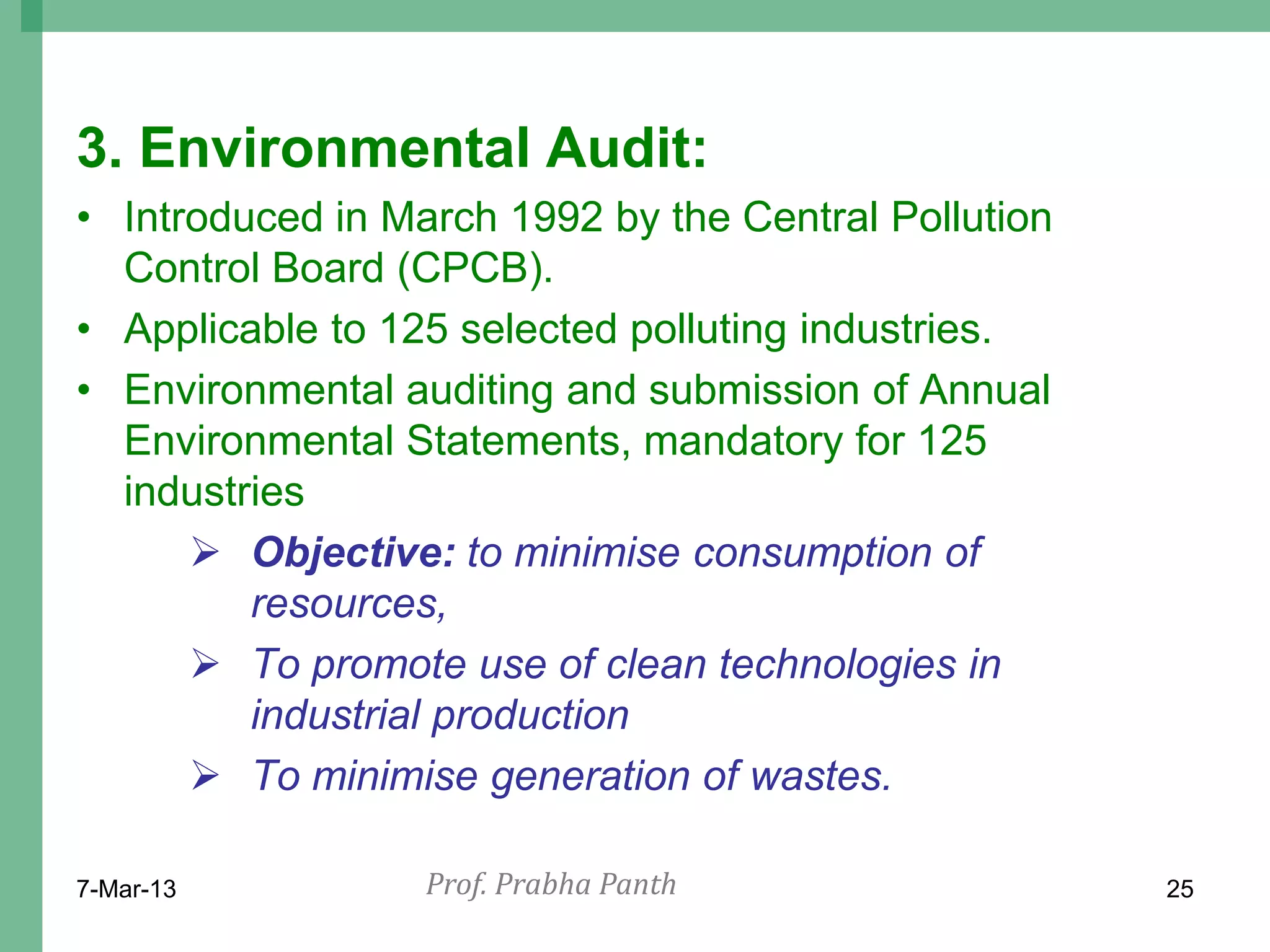The image size is (1270, 952).
Task: Click the heading '3. Environmental Audit:'
Action: (x=392, y=148)
